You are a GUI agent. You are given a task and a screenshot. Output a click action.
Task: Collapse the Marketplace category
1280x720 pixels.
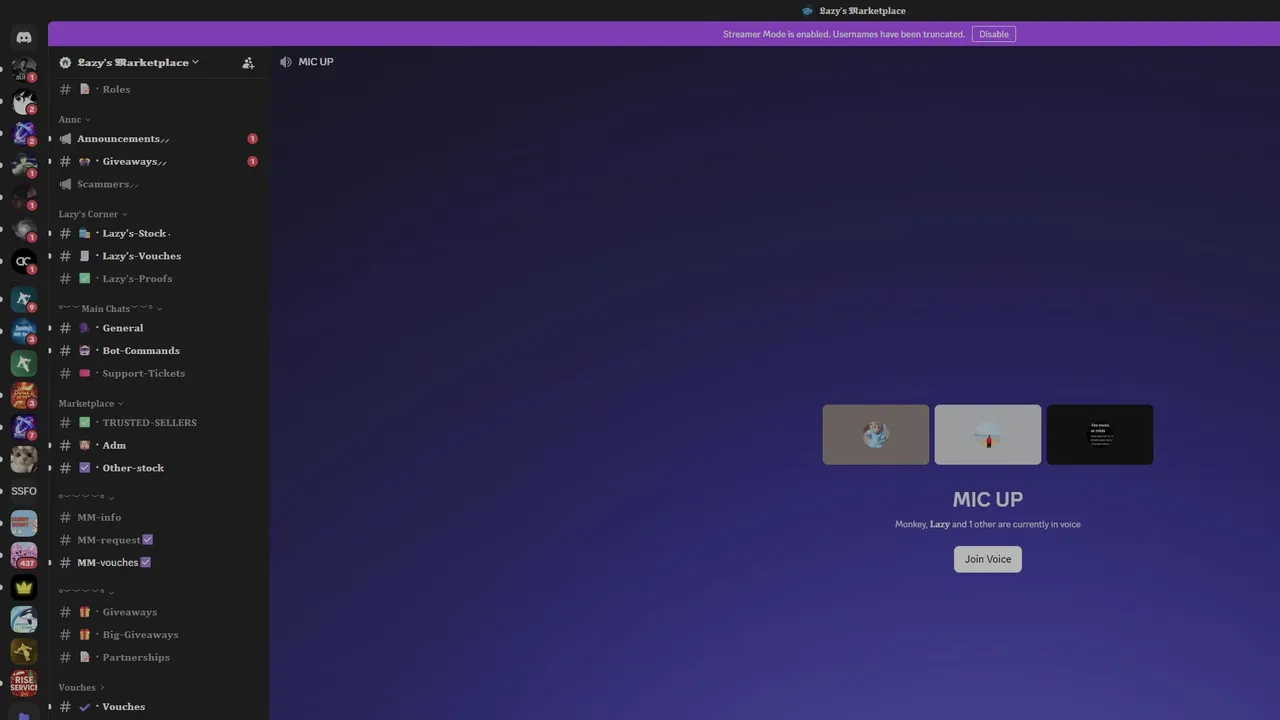(x=91, y=403)
